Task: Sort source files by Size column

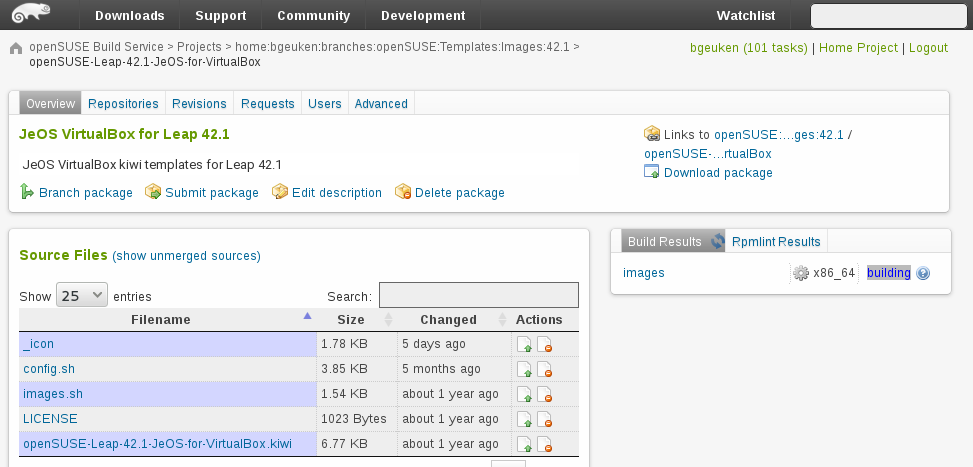Action: pos(351,320)
